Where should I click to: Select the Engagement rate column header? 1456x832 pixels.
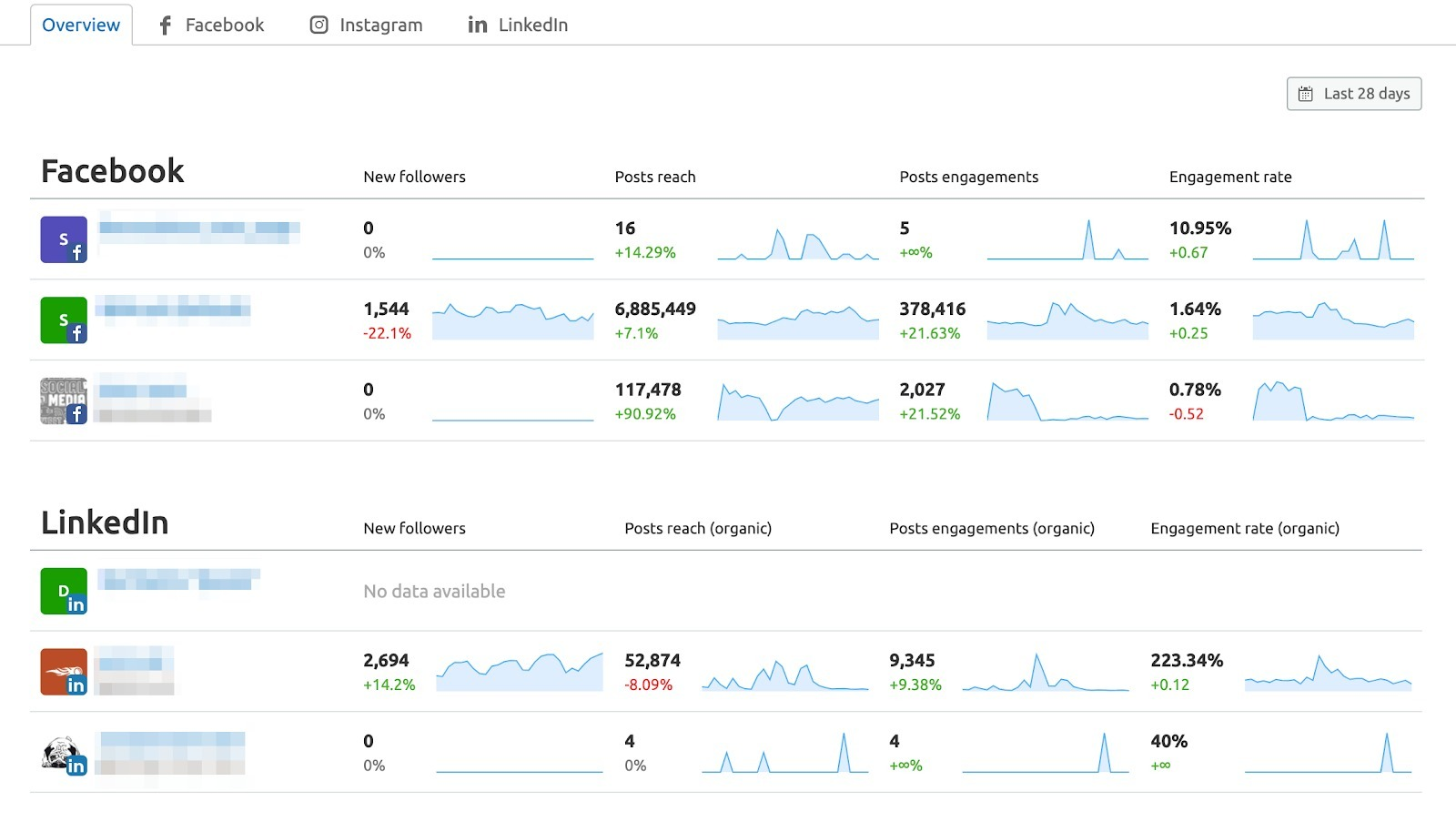pos(1230,177)
